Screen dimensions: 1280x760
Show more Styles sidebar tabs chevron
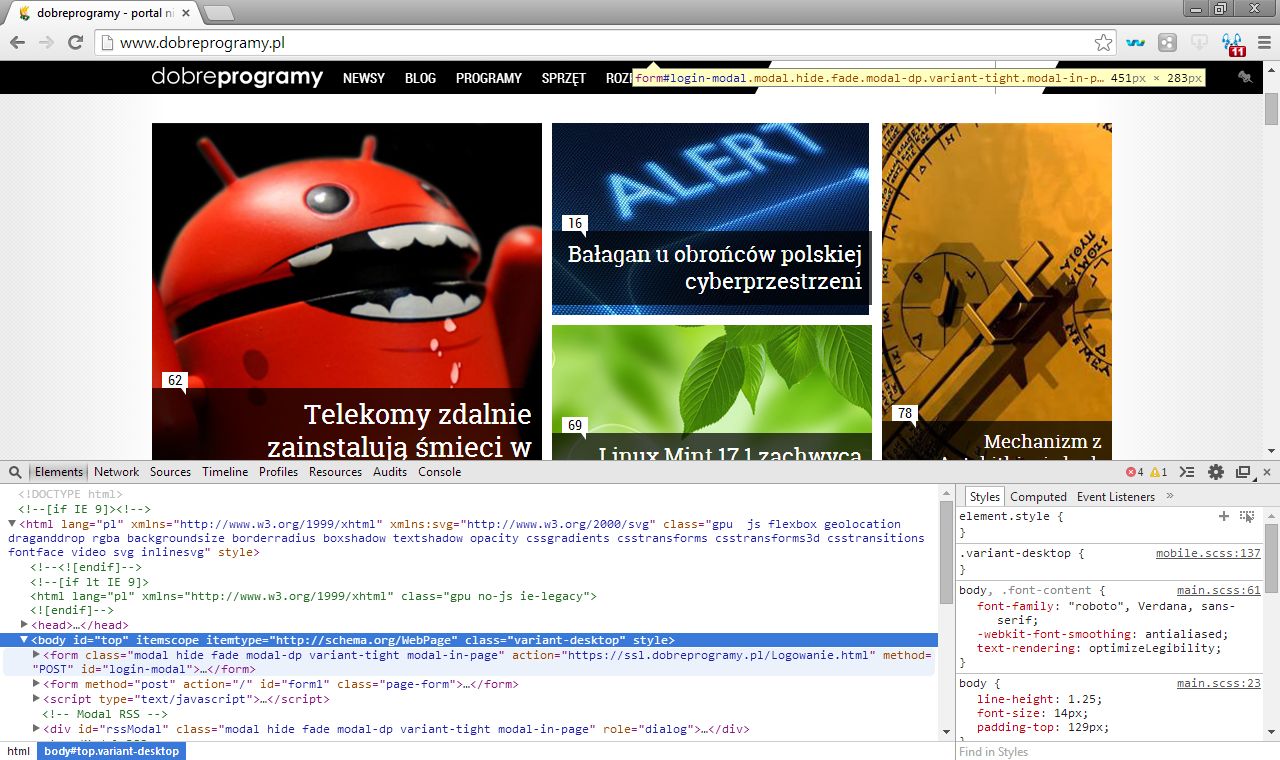click(x=1169, y=496)
